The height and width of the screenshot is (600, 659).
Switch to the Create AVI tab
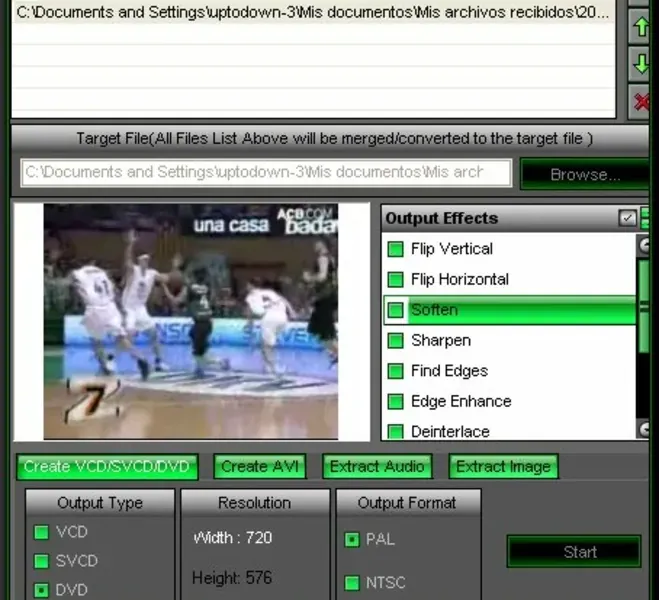pos(260,467)
